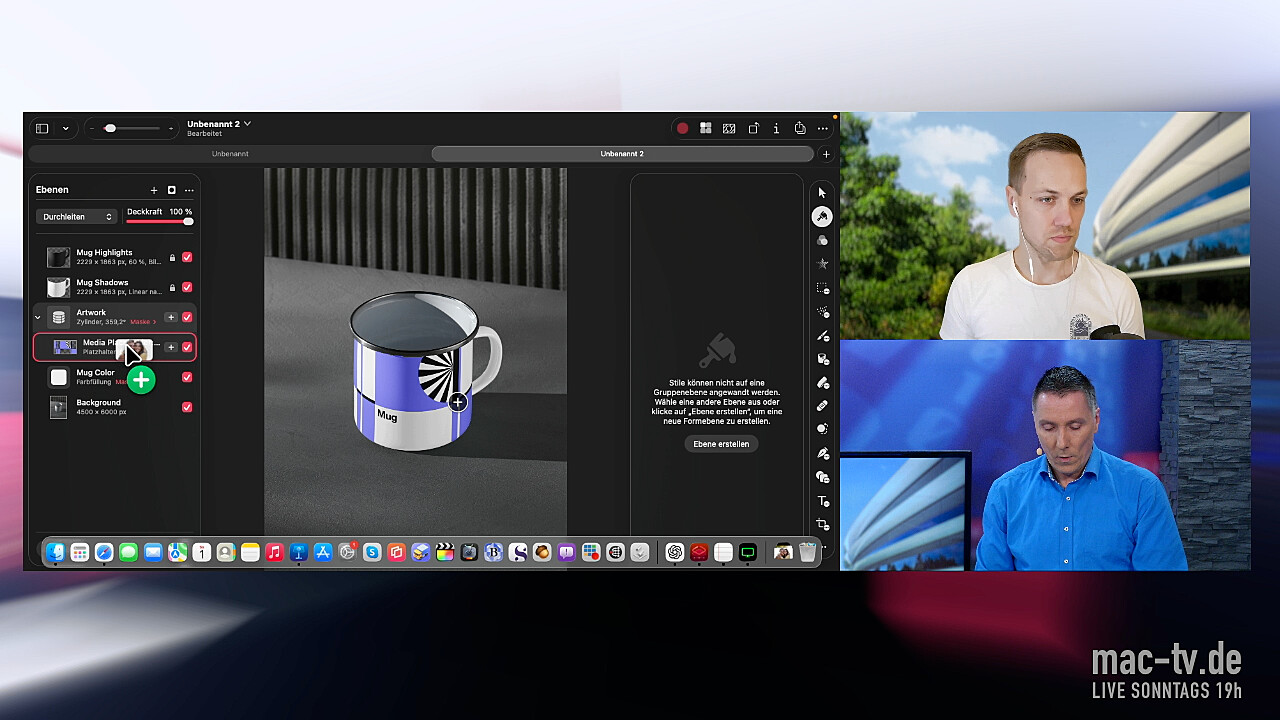The image size is (1280, 720).
Task: Open the Color Adjustments tool
Action: coord(822,241)
